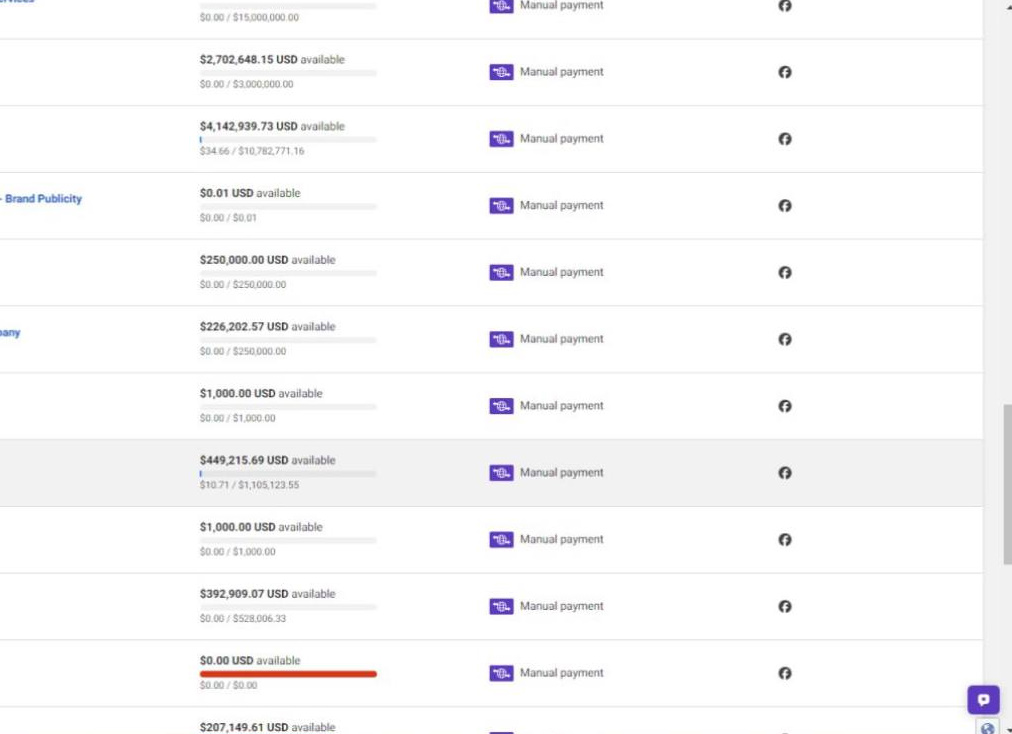Image resolution: width=1012 pixels, height=734 pixels.
Task: Click the spend progress bar under $4,142,939.73
Action: [x=288, y=140]
